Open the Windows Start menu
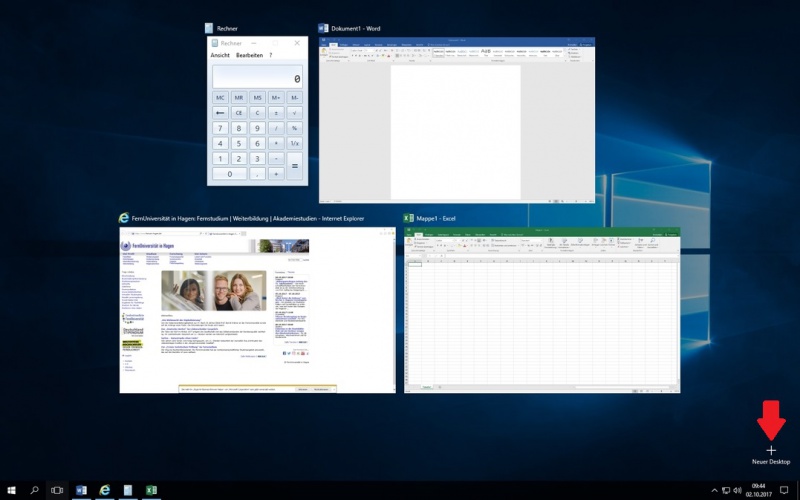This screenshot has width=800, height=500. point(11,490)
